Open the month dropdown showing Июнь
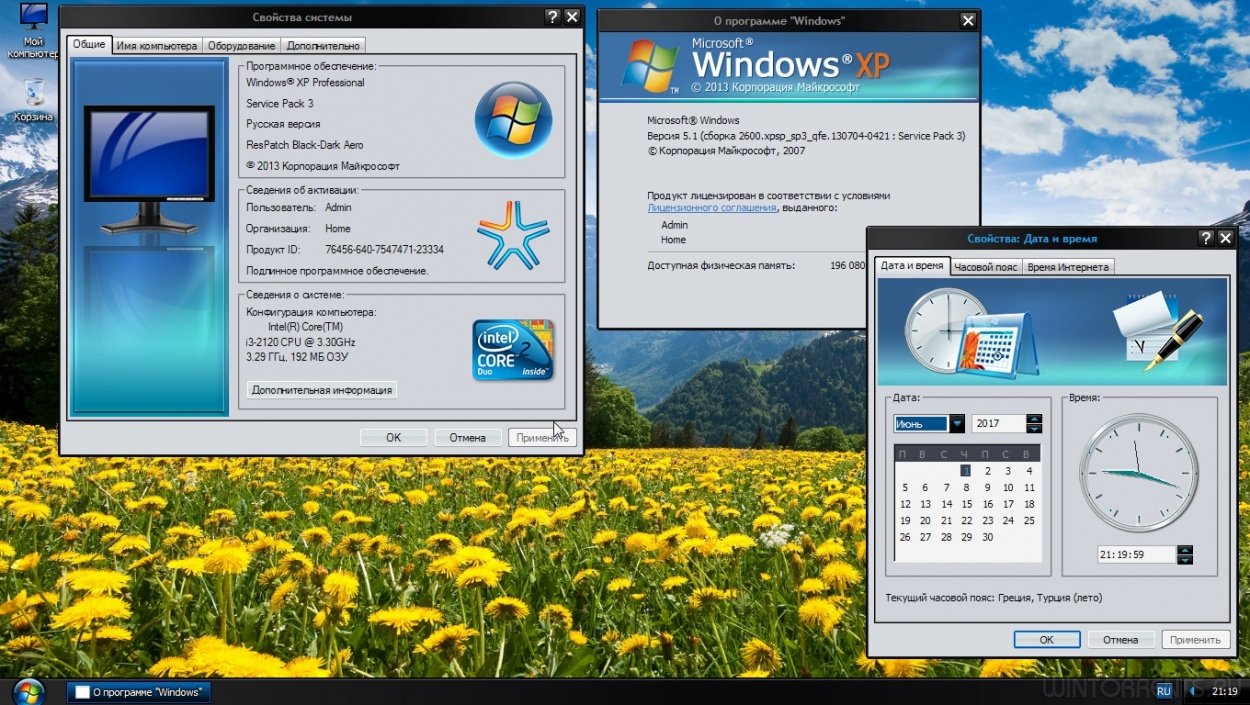Screen dimensions: 1250x705 tap(957, 424)
